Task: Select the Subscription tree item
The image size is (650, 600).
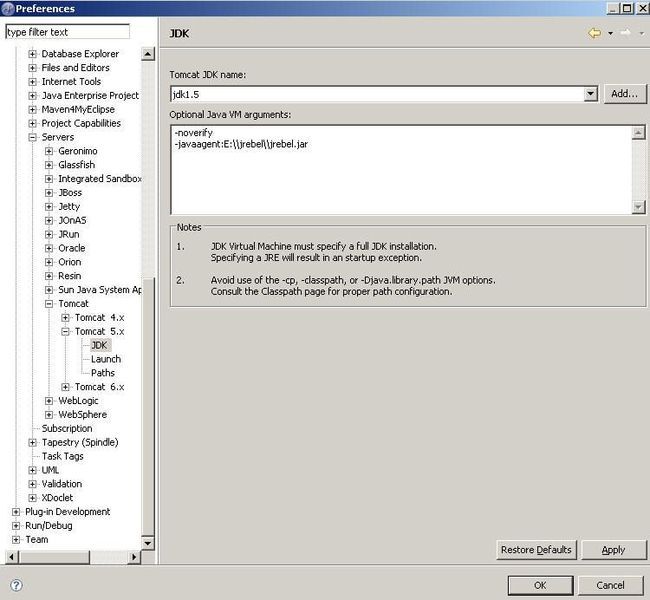Action: (x=67, y=428)
